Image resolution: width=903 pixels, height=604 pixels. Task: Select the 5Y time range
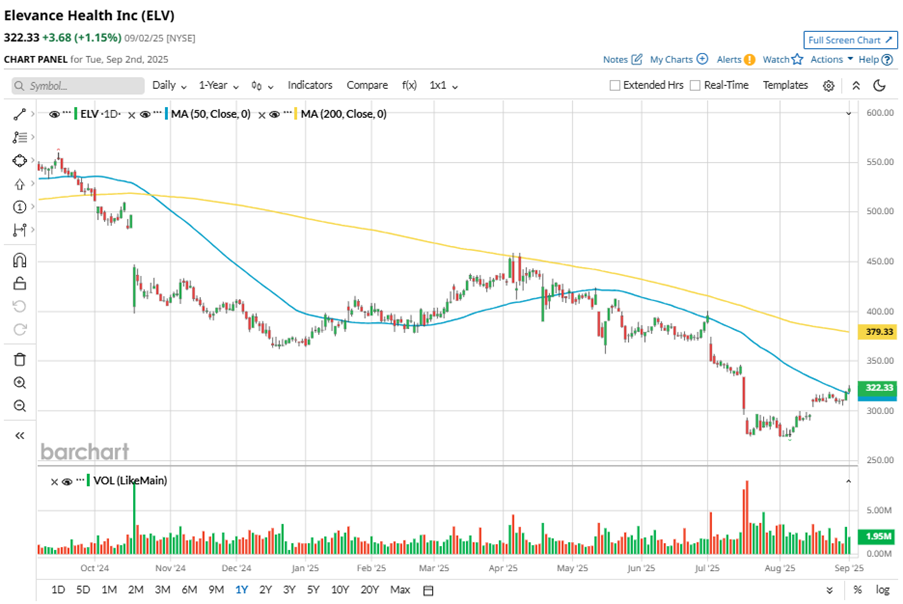click(313, 590)
